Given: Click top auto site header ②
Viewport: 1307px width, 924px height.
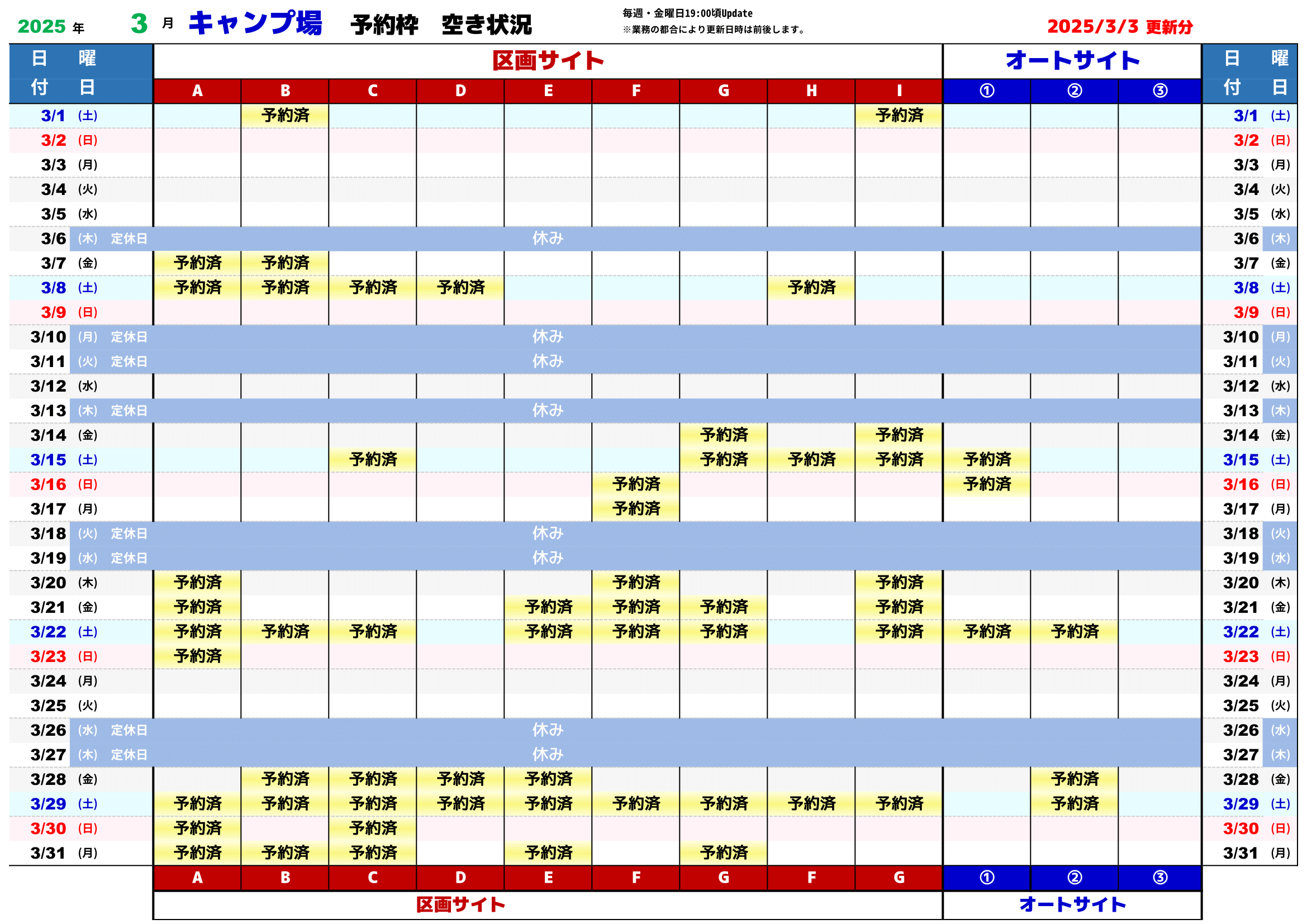Looking at the screenshot, I should point(1075,91).
